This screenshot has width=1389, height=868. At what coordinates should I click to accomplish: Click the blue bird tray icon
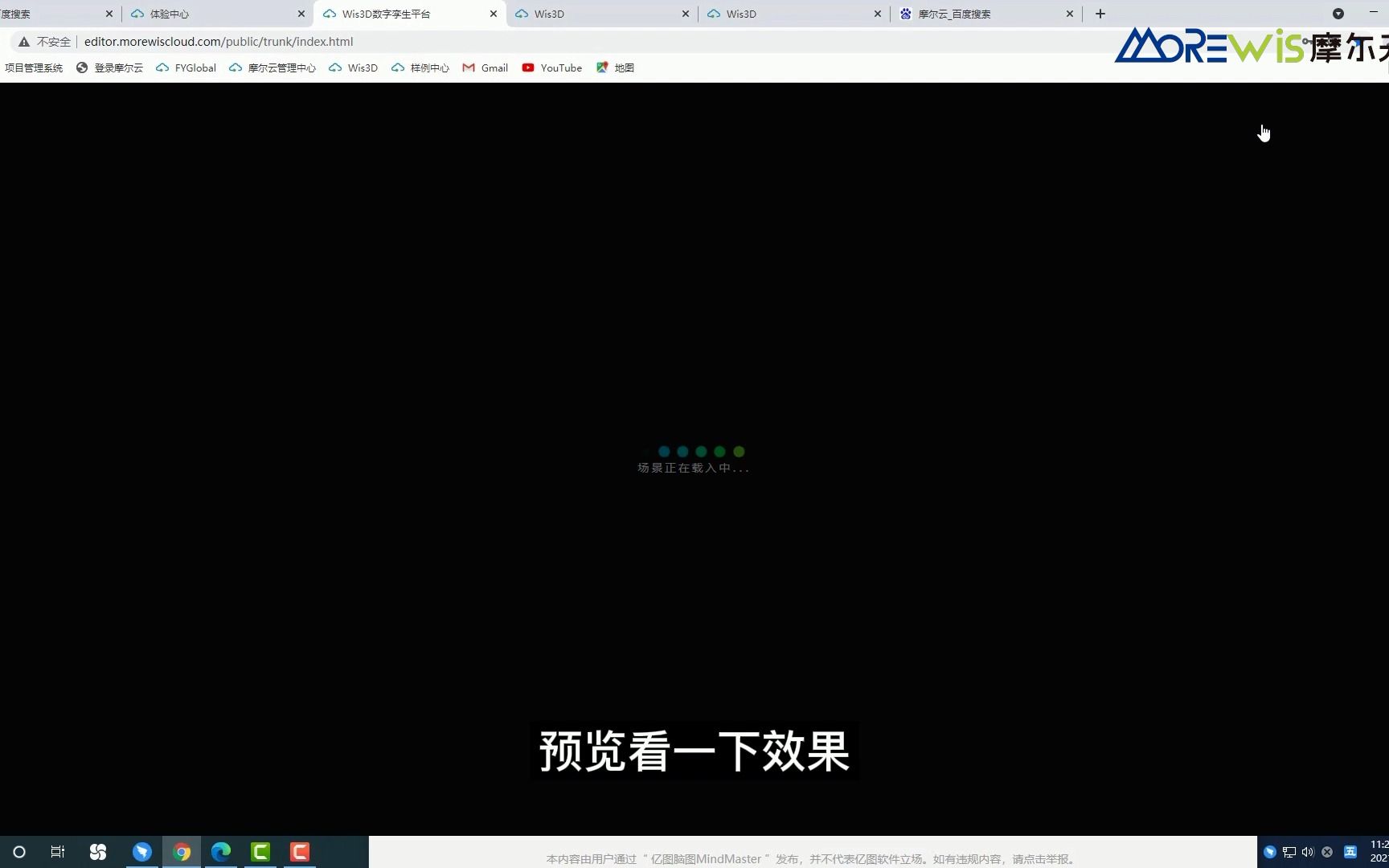click(1270, 852)
